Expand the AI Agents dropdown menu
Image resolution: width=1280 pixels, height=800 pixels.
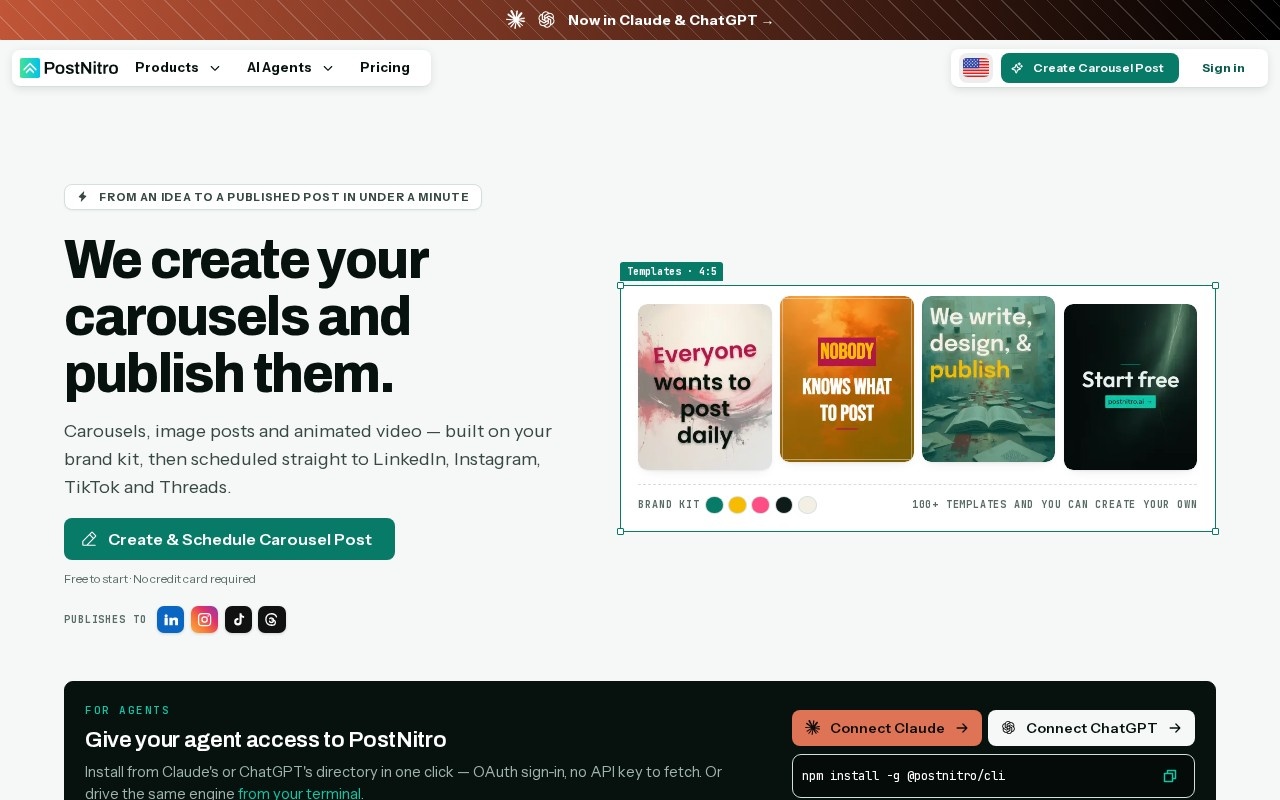[x=290, y=68]
